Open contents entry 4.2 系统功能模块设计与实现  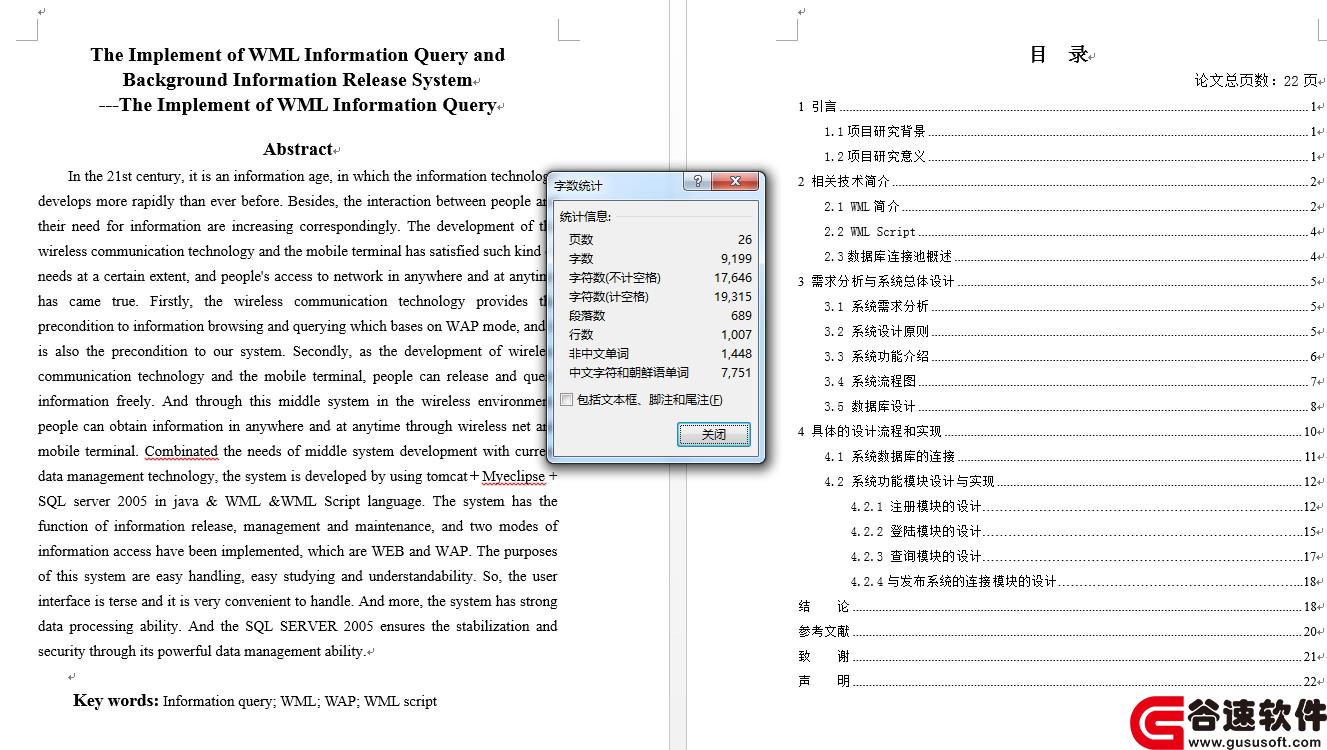[1071, 481]
